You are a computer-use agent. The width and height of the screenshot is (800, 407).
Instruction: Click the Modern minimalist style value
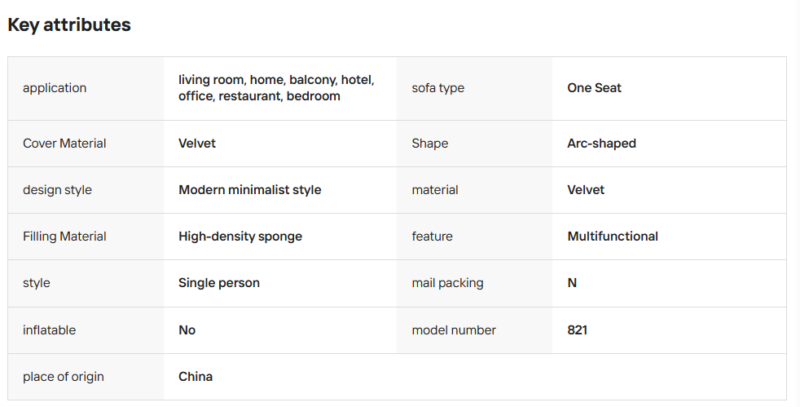(249, 190)
